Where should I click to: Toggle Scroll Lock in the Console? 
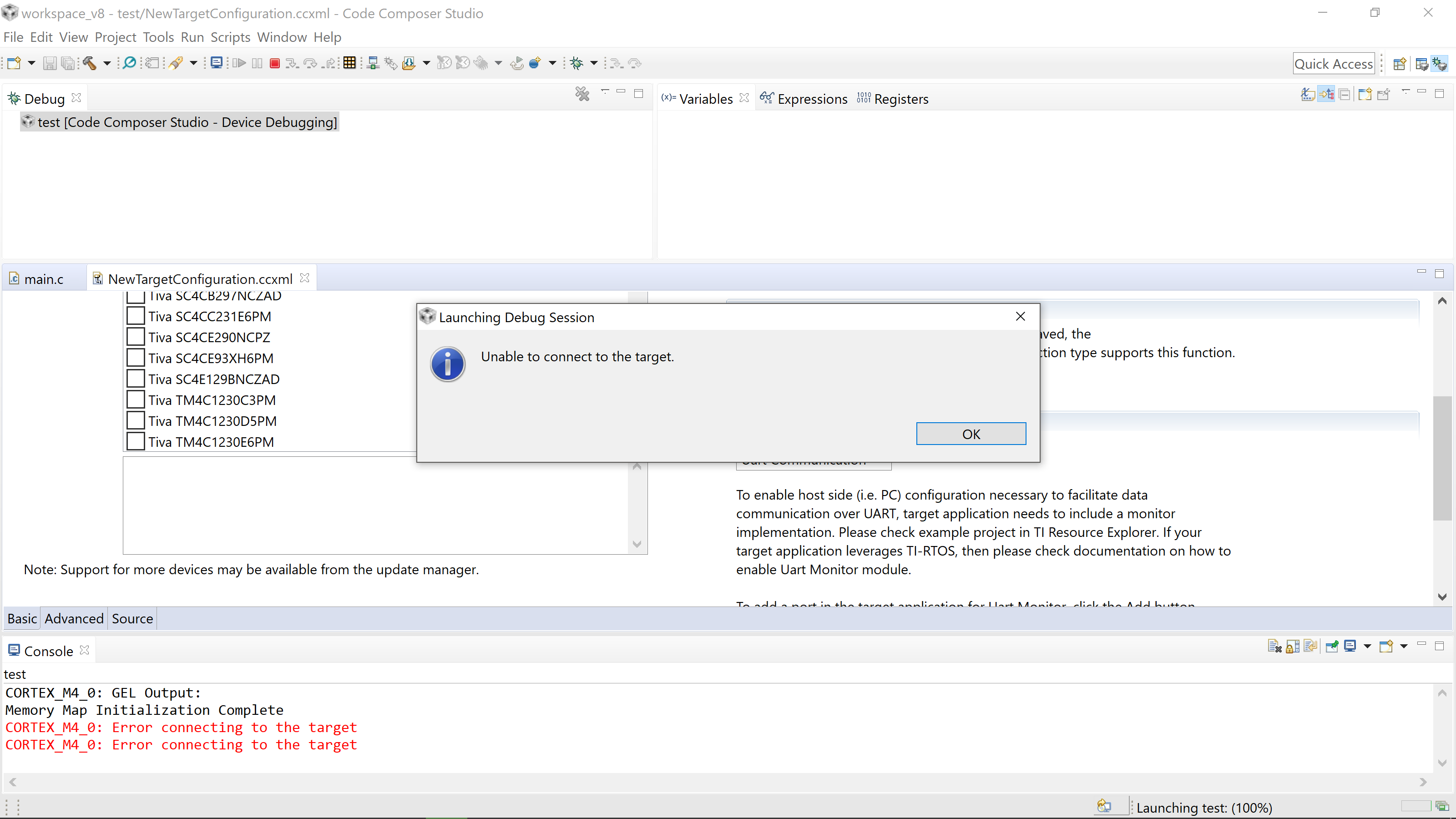click(x=1292, y=646)
